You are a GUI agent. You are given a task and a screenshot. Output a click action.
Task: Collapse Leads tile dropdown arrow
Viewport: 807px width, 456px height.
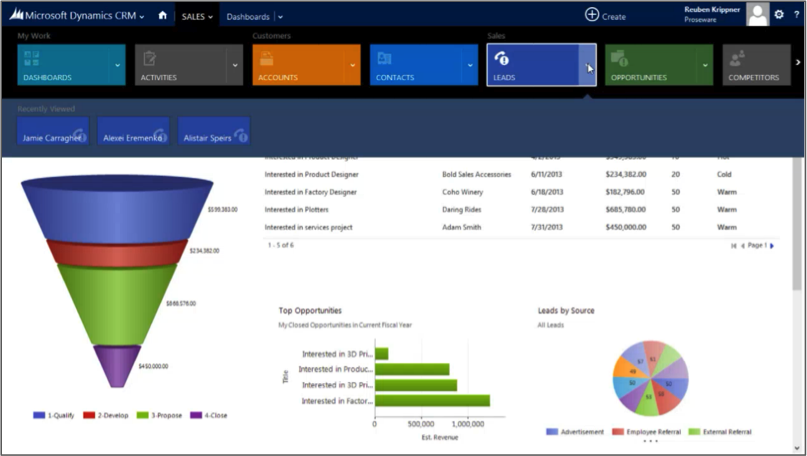587,65
